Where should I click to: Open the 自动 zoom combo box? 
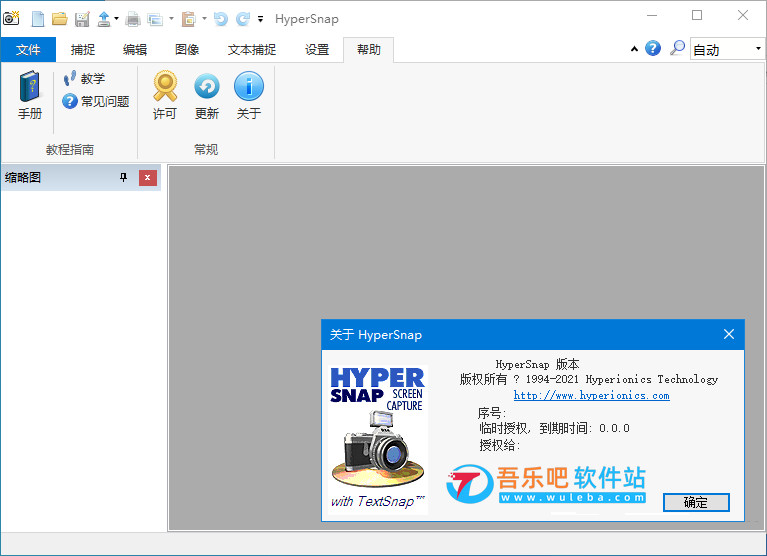(x=727, y=49)
